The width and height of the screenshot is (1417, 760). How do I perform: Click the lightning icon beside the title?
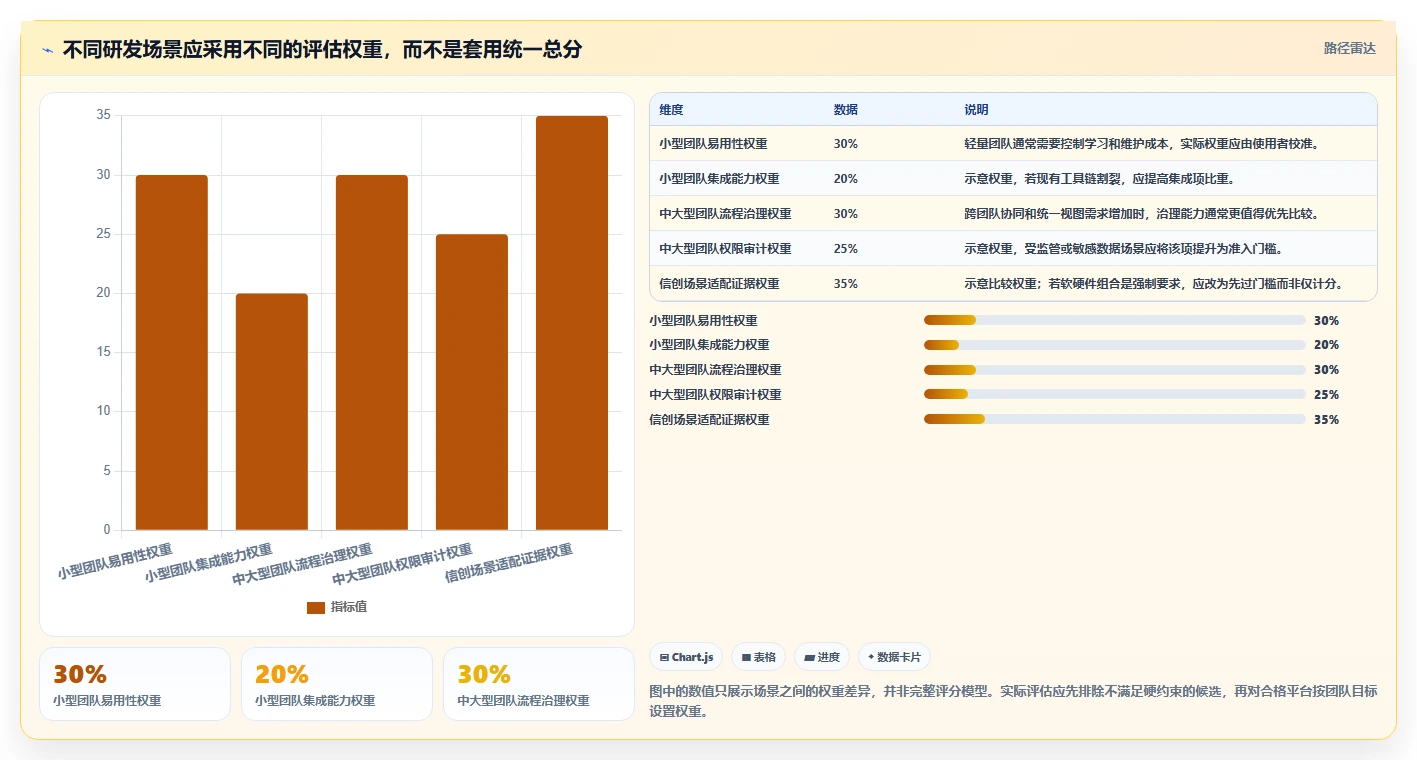48,50
